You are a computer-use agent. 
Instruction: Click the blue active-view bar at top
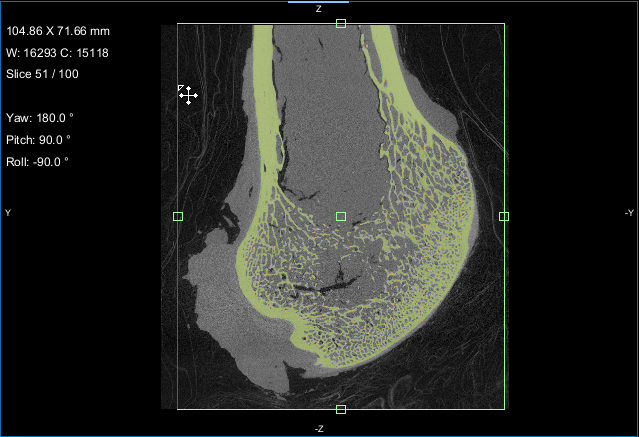click(318, 2)
